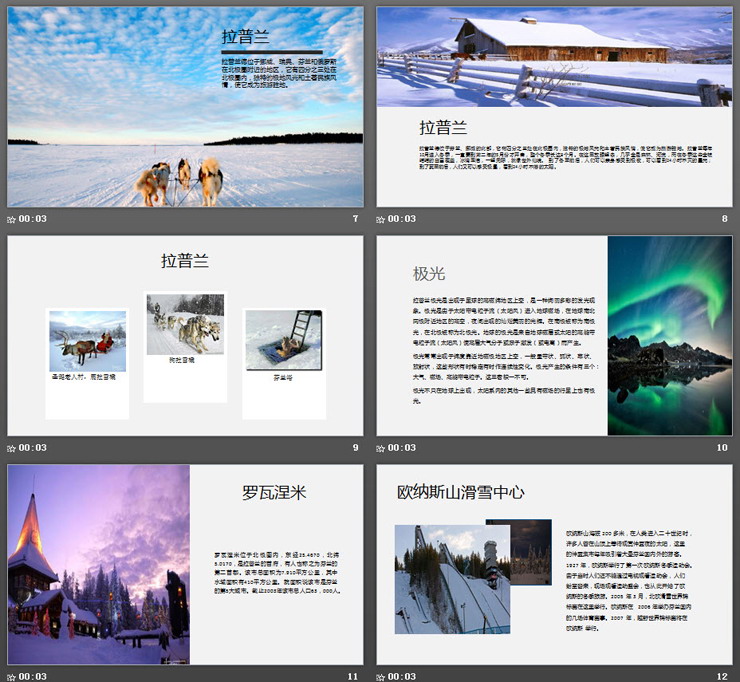Click the 00:03 timing under slide 8
The width and height of the screenshot is (740, 682).
(402, 219)
